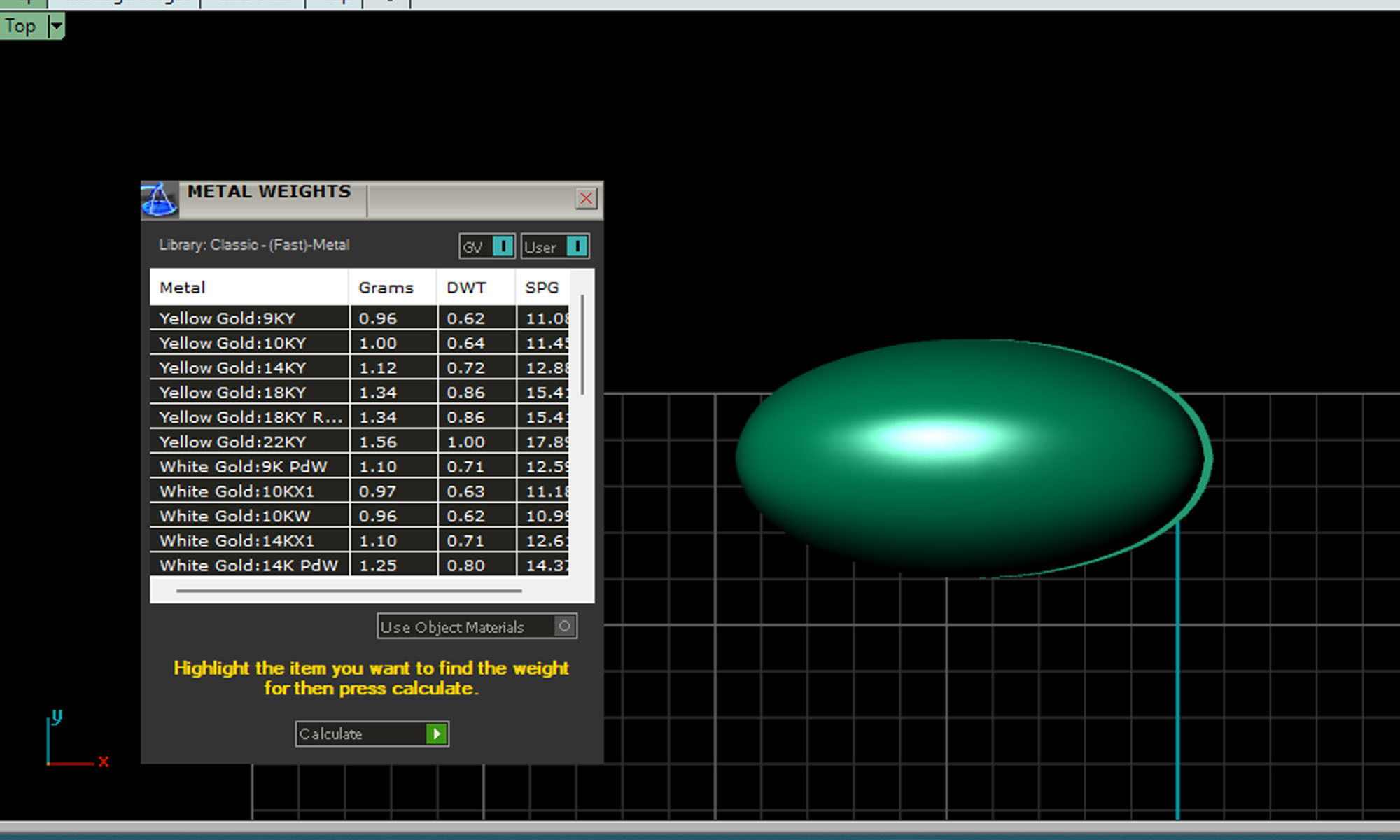Open the Top viewport dropdown arrow
The width and height of the screenshot is (1400, 840).
(x=56, y=27)
